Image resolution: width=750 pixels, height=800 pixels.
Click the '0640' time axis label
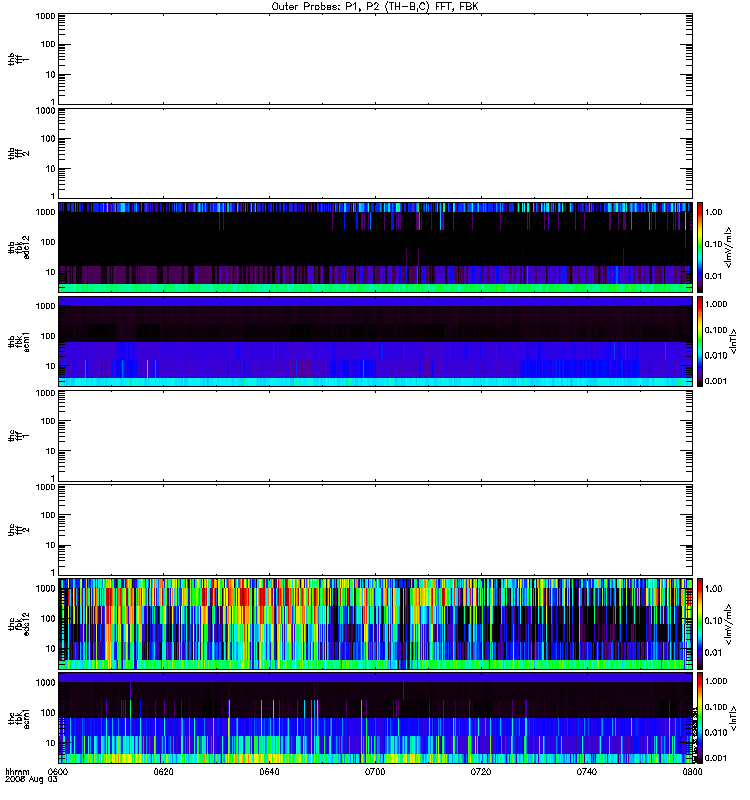(269, 772)
